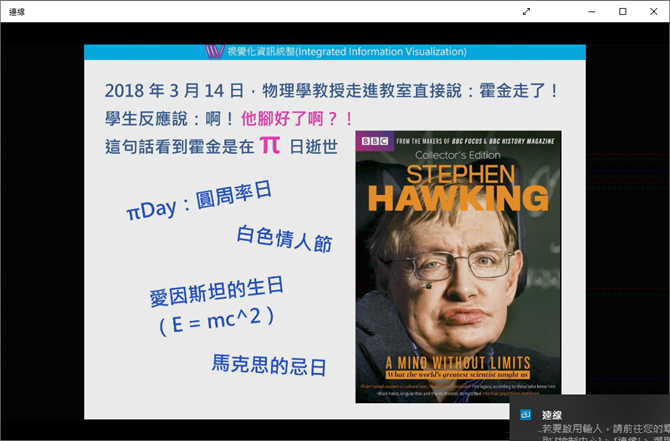Close the 連線 window

pyautogui.click(x=653, y=12)
